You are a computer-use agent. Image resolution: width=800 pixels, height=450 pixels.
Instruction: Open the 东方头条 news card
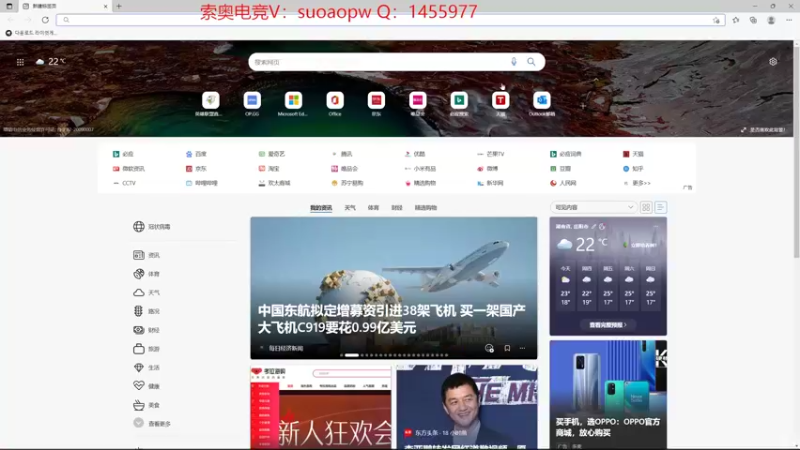pos(466,407)
